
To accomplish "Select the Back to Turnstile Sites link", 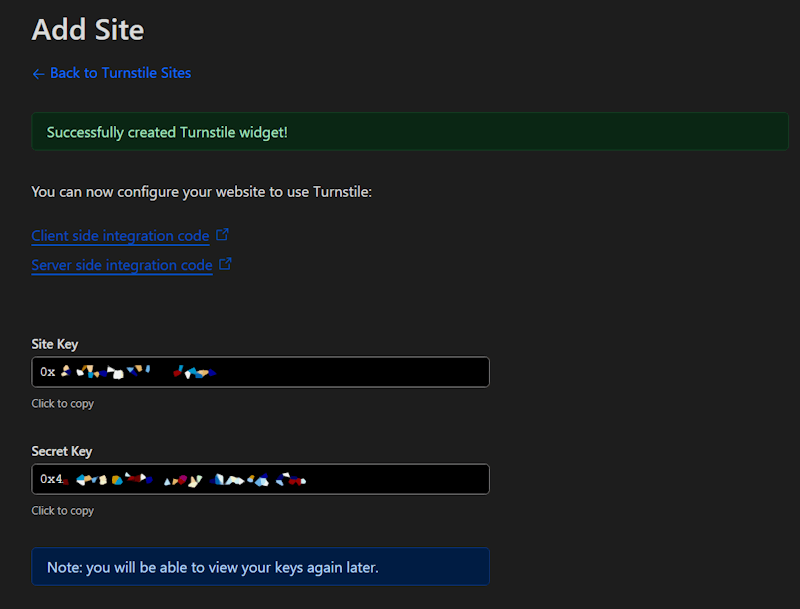I will point(120,73).
